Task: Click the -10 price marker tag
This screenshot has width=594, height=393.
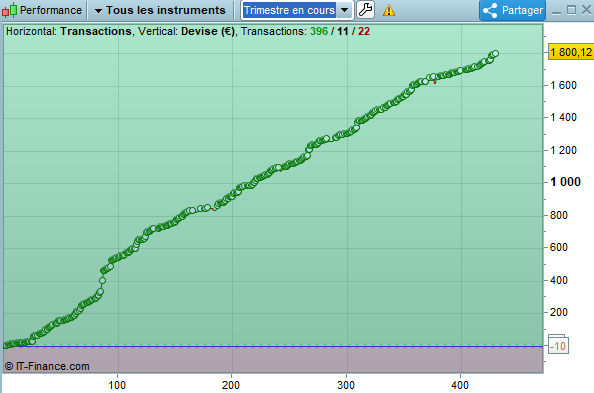Action: 558,346
